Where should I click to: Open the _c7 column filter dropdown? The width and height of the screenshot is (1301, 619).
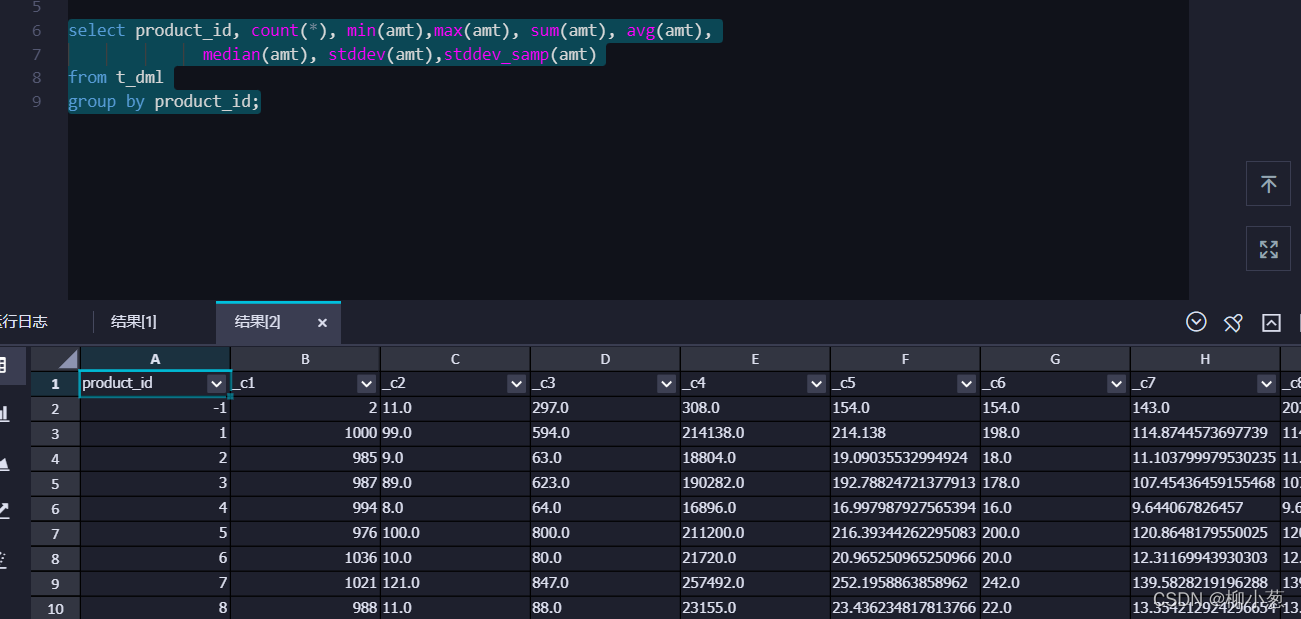pyautogui.click(x=1266, y=384)
